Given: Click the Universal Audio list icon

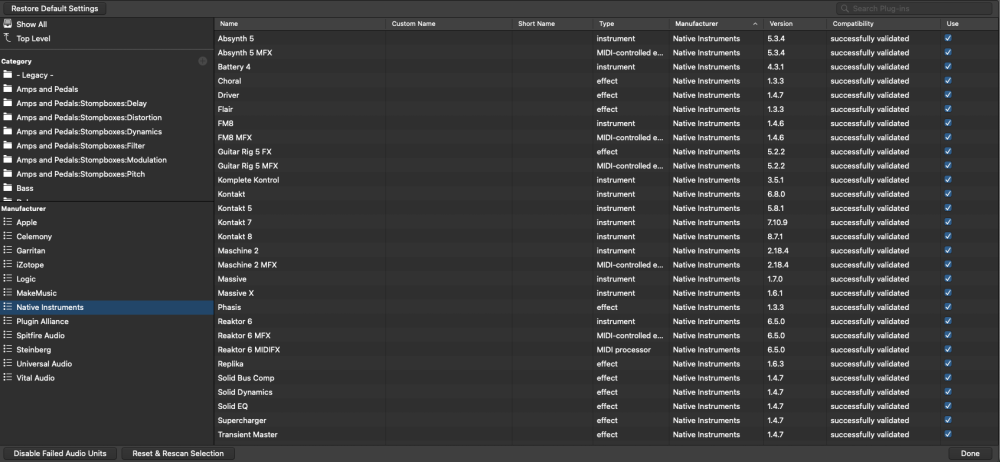Looking at the screenshot, I should point(8,363).
